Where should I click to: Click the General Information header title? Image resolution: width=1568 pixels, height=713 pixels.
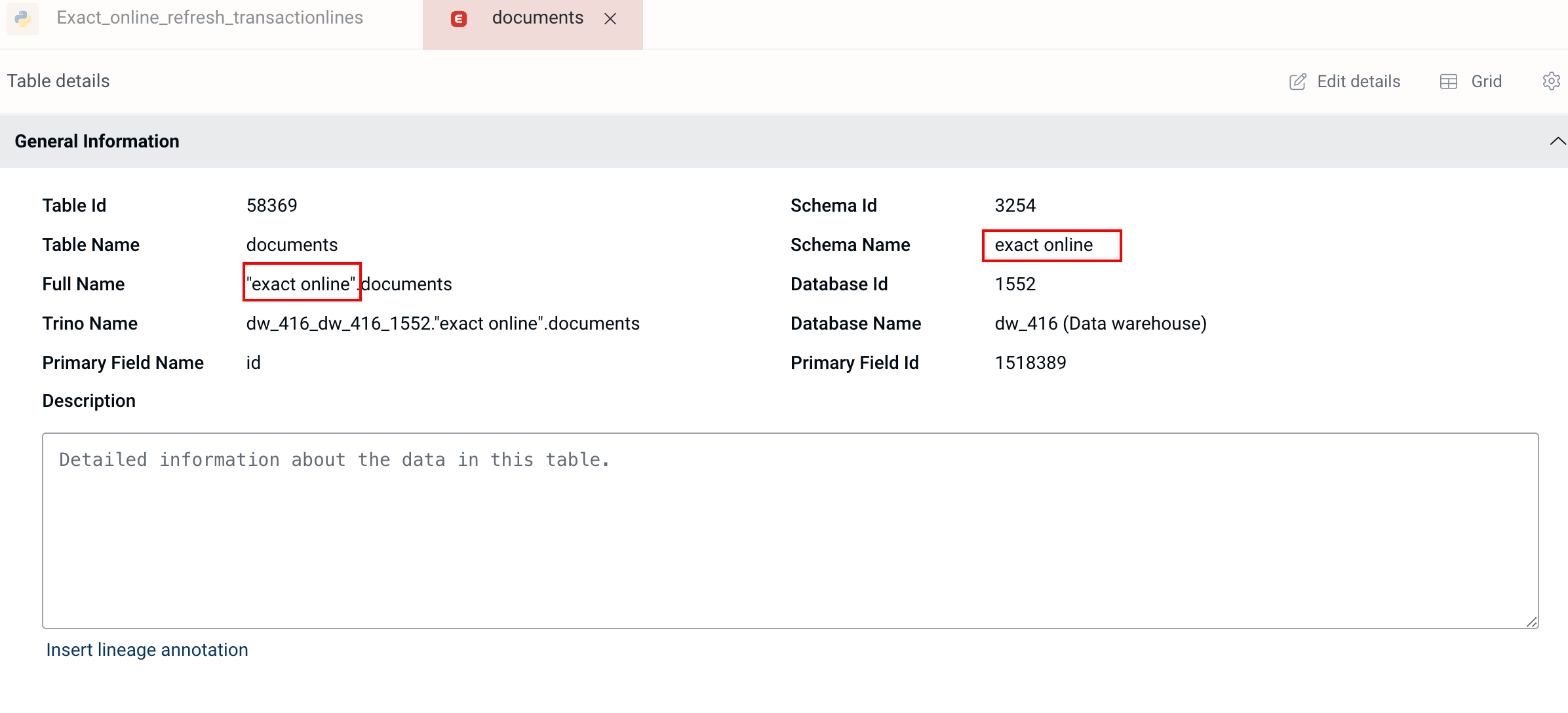[x=97, y=141]
